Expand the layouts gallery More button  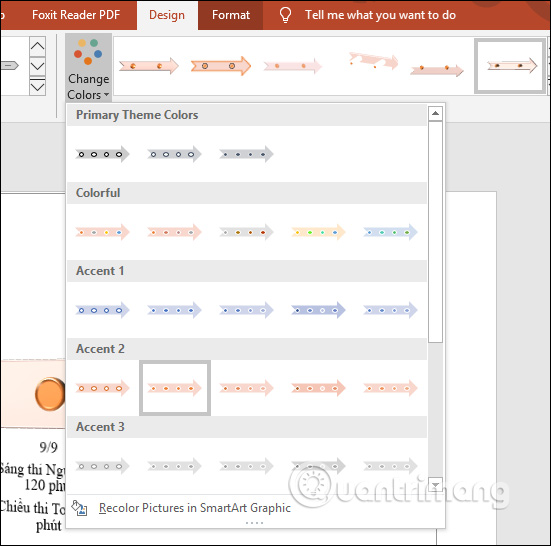tap(37, 87)
